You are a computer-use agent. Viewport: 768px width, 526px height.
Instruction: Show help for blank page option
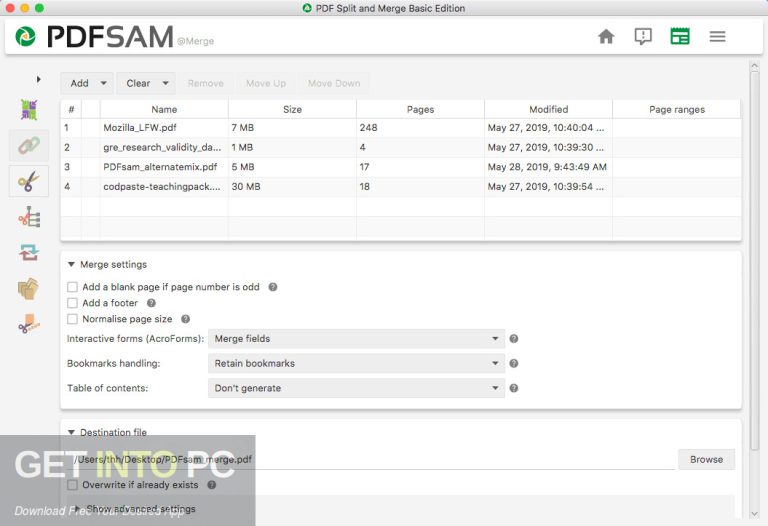273,287
